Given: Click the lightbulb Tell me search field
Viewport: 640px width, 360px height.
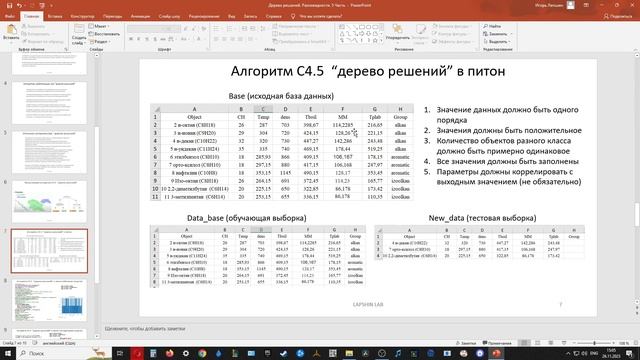Looking at the screenshot, I should coord(316,16).
